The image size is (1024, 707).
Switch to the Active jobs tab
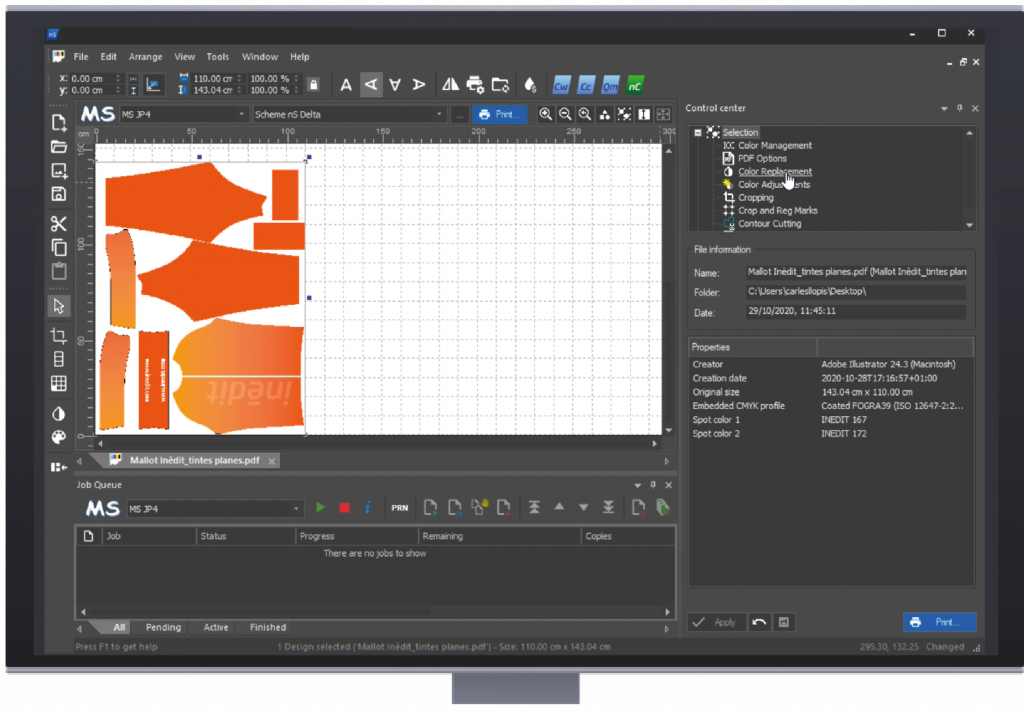pos(216,627)
